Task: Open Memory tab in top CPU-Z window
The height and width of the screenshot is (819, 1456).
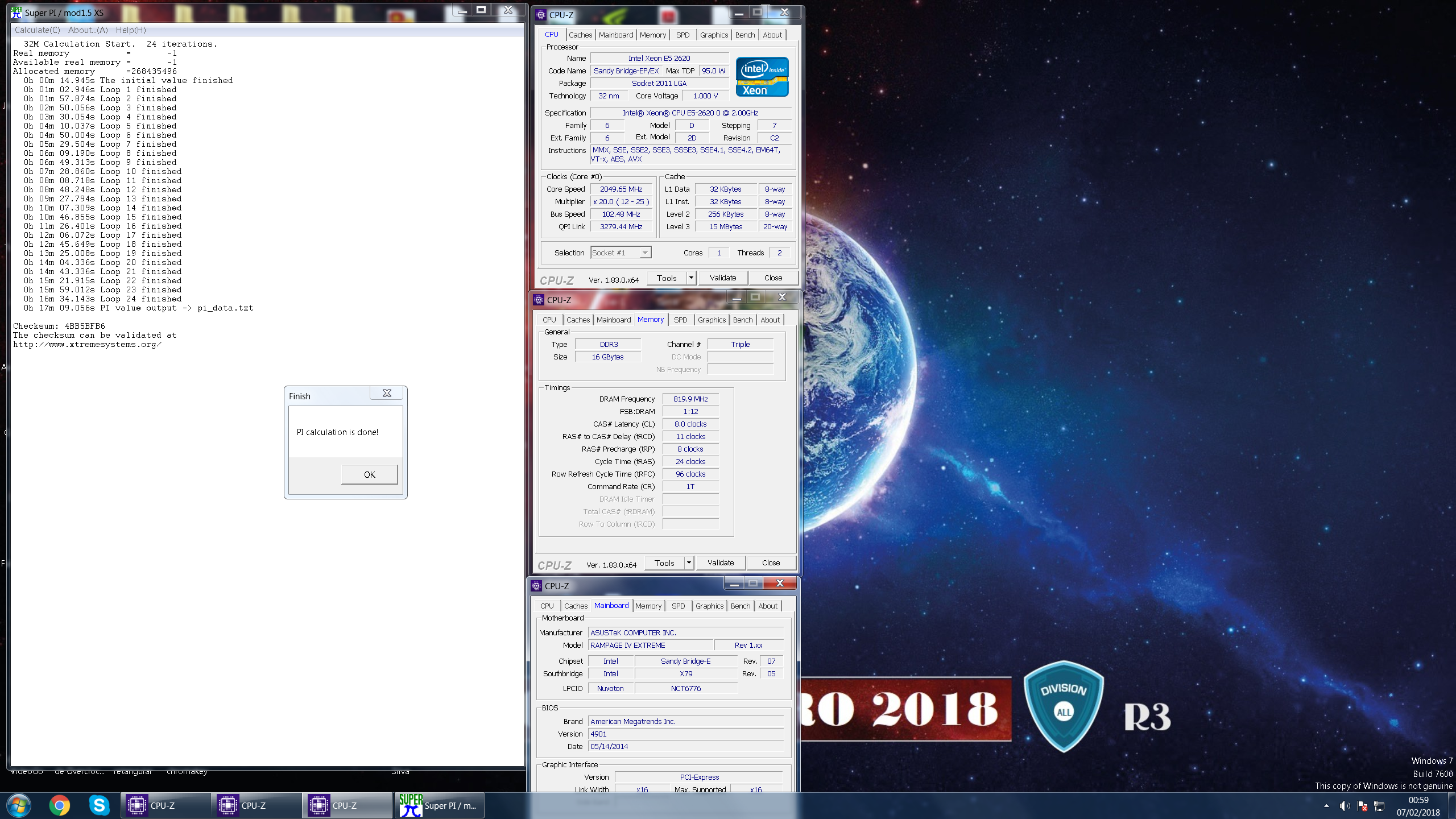Action: 652,35
